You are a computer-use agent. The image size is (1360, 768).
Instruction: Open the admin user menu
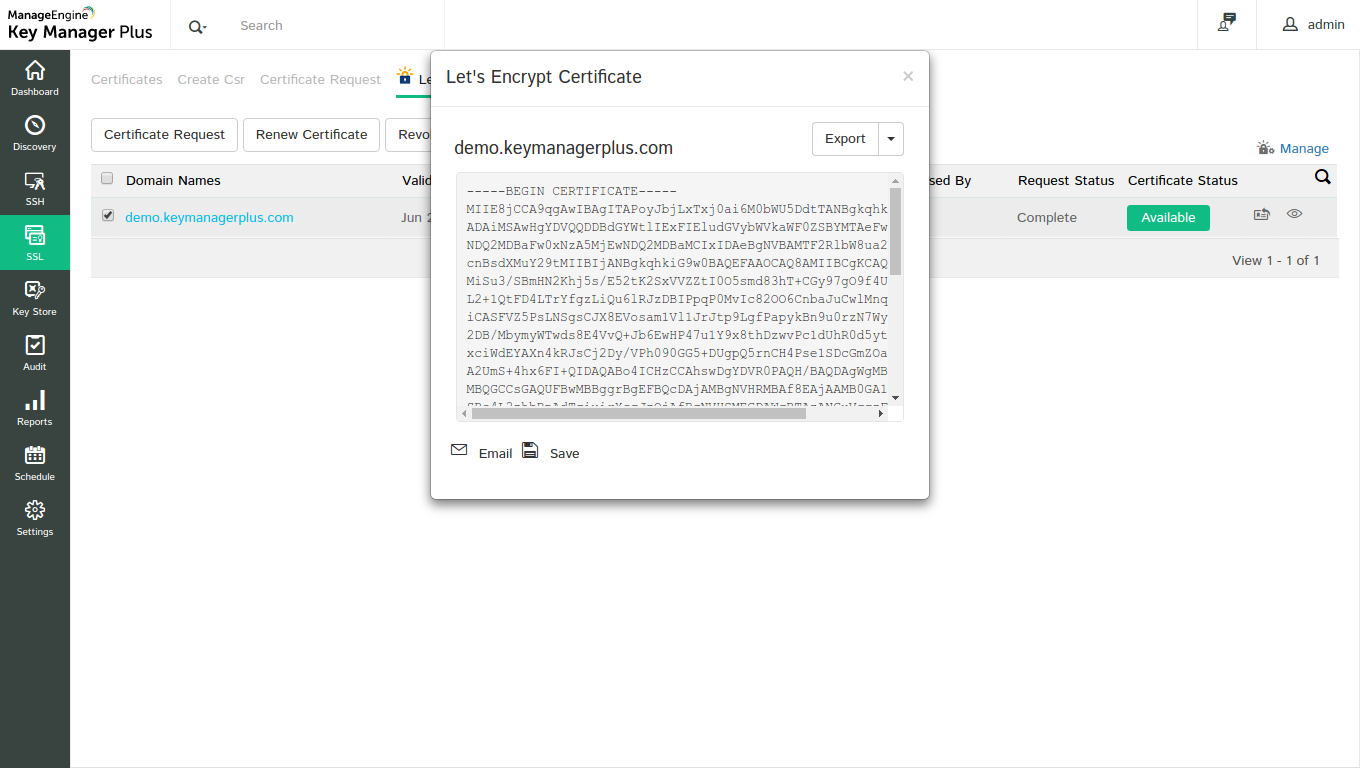[1314, 25]
